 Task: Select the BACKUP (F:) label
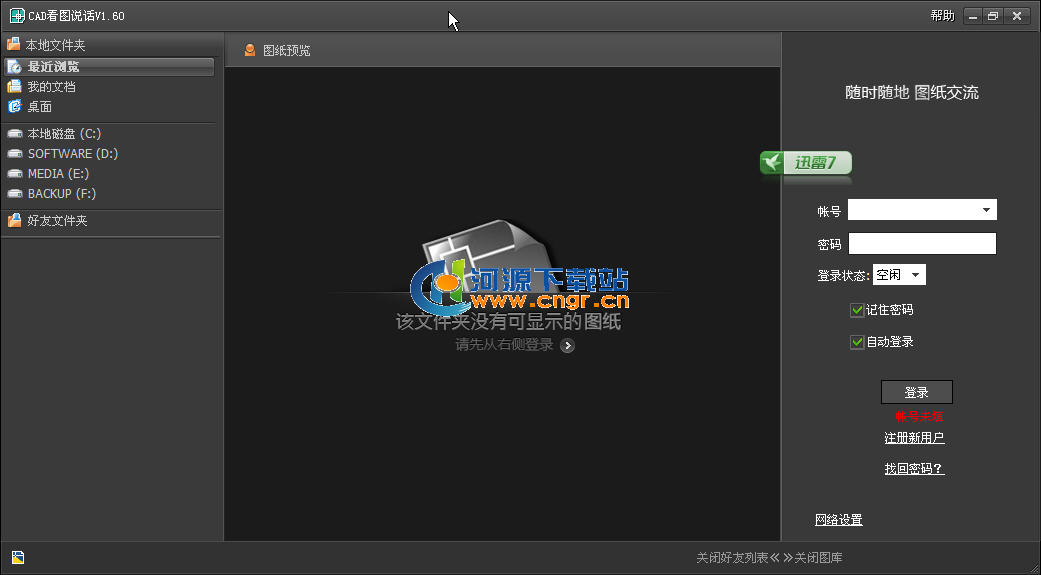[x=62, y=193]
